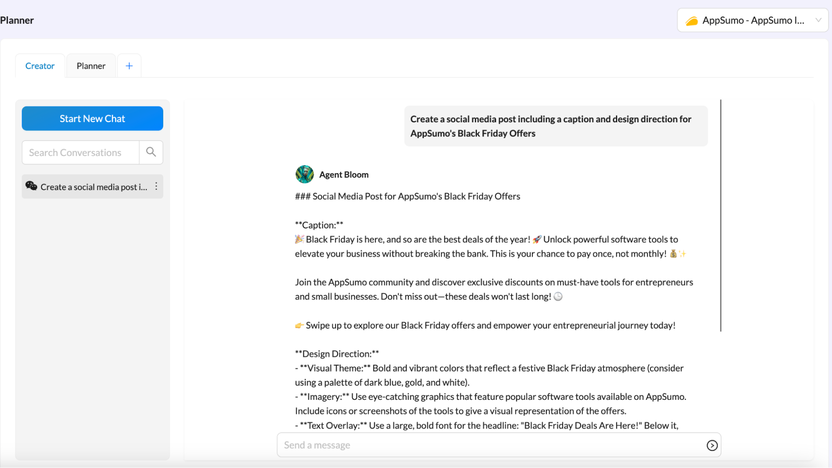Viewport: 832px width, 468px height.
Task: Click the chat panel vertical scrollbar
Action: tap(721, 215)
